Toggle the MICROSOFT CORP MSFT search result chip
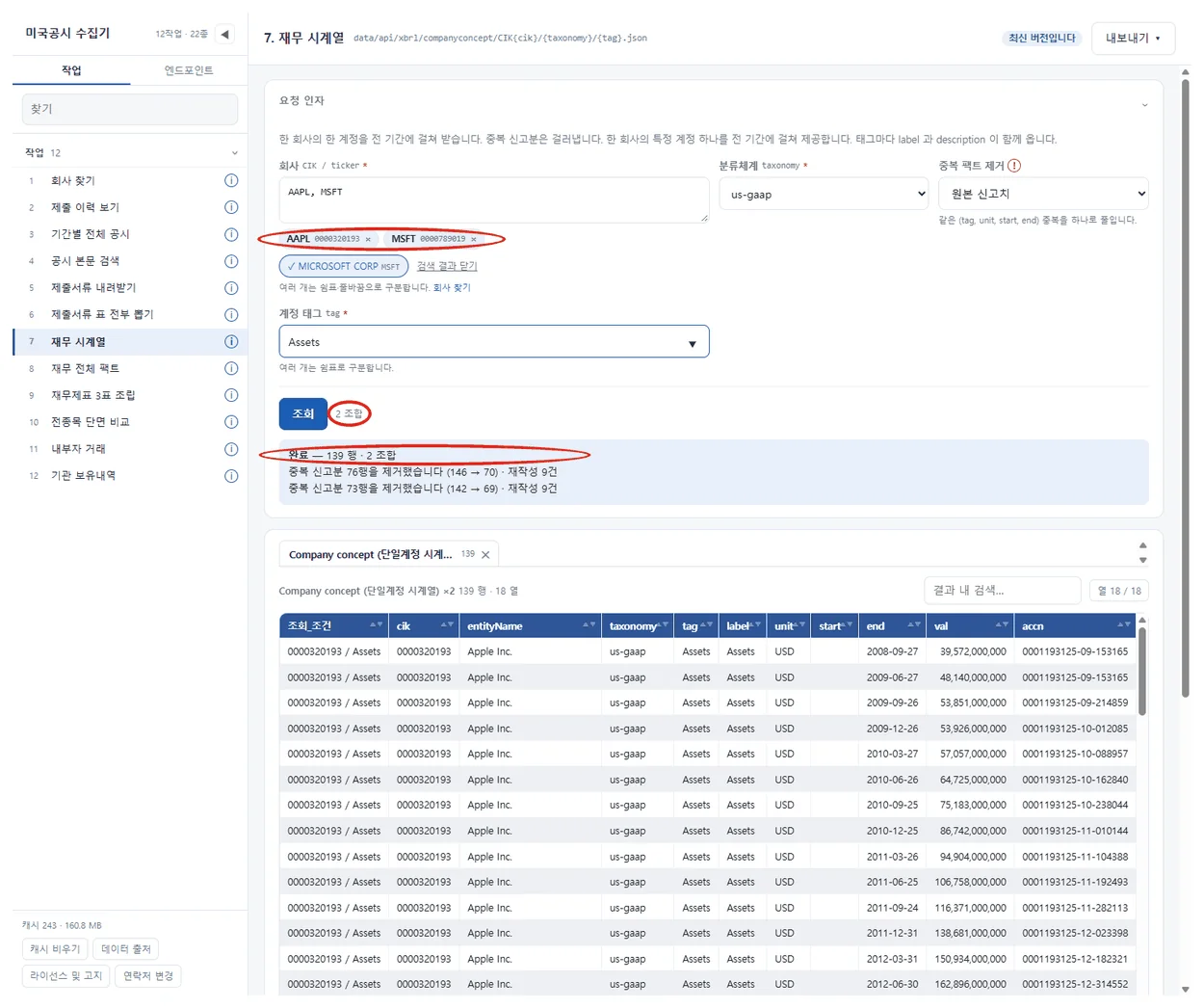Image resolution: width=1204 pixels, height=1008 pixels. click(344, 267)
